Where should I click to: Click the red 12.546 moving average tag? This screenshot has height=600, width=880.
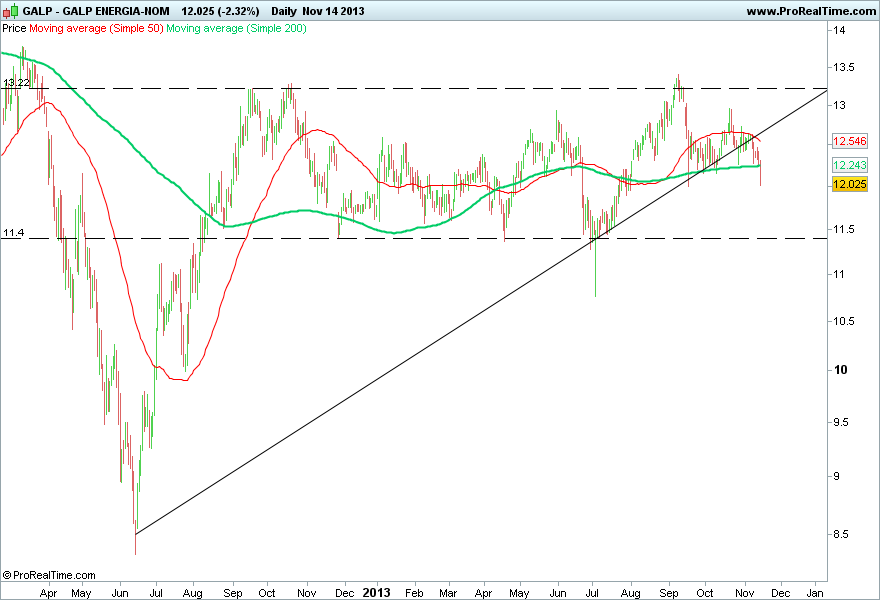[x=850, y=141]
